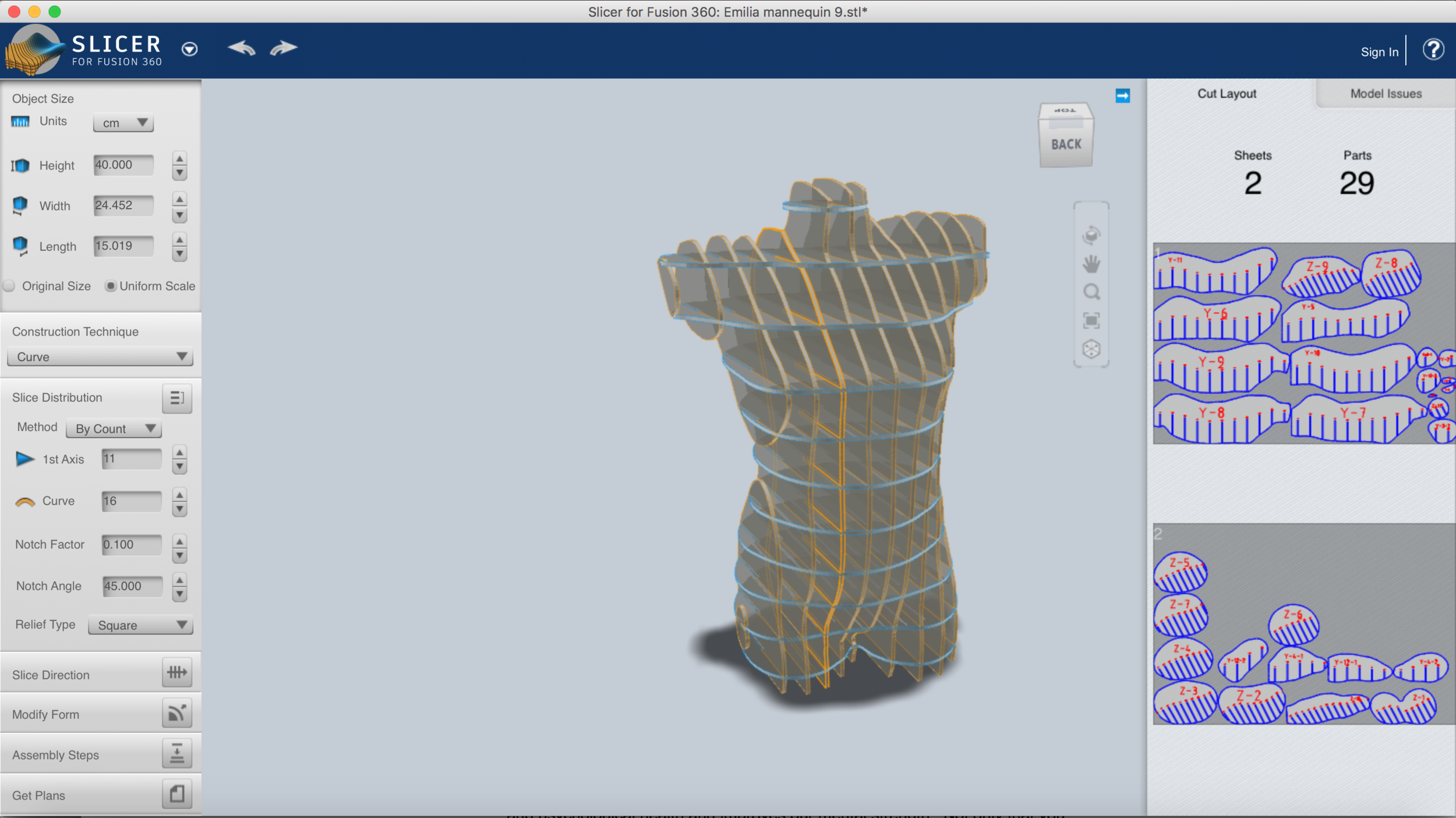Open the Relief Type Square dropdown
Viewport: 1456px width, 818px height.
coord(140,625)
